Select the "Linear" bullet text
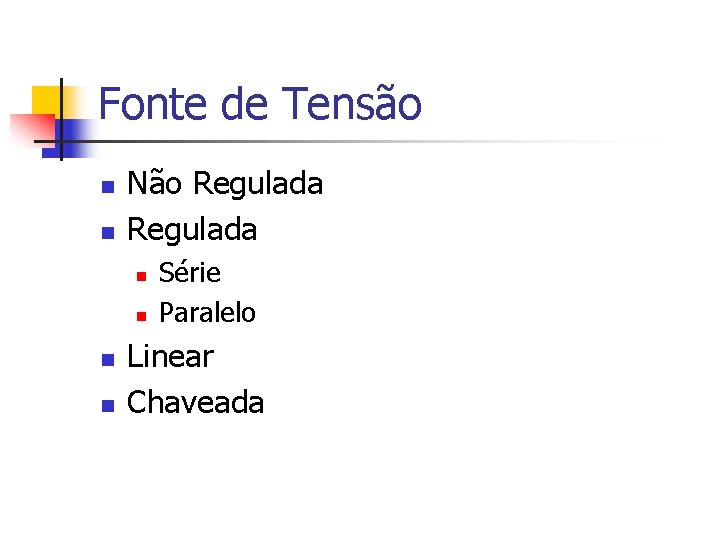 pyautogui.click(x=170, y=357)
